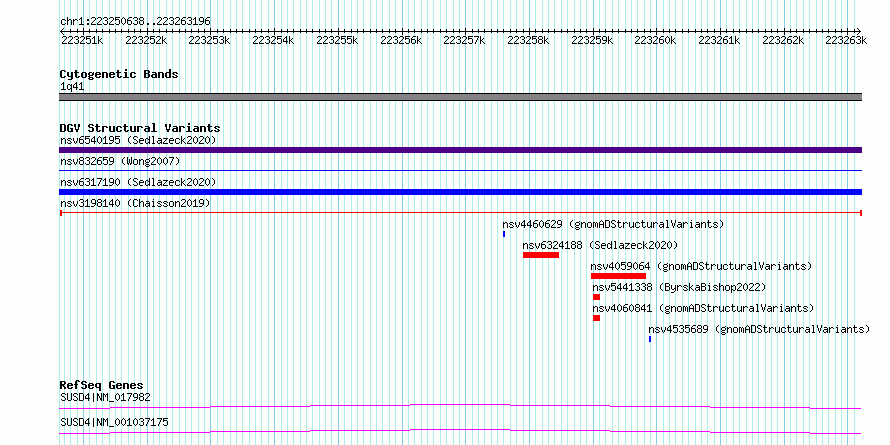
Task: Open SUSD4|NM_001037175 transcript label
Action: (x=114, y=422)
